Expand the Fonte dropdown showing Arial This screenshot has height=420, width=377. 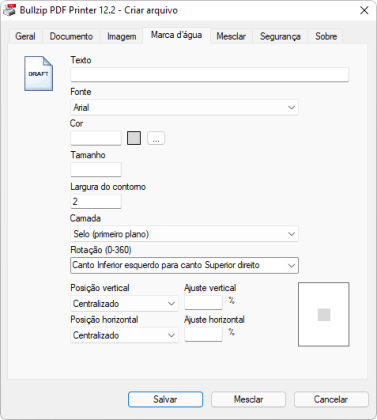coord(184,107)
